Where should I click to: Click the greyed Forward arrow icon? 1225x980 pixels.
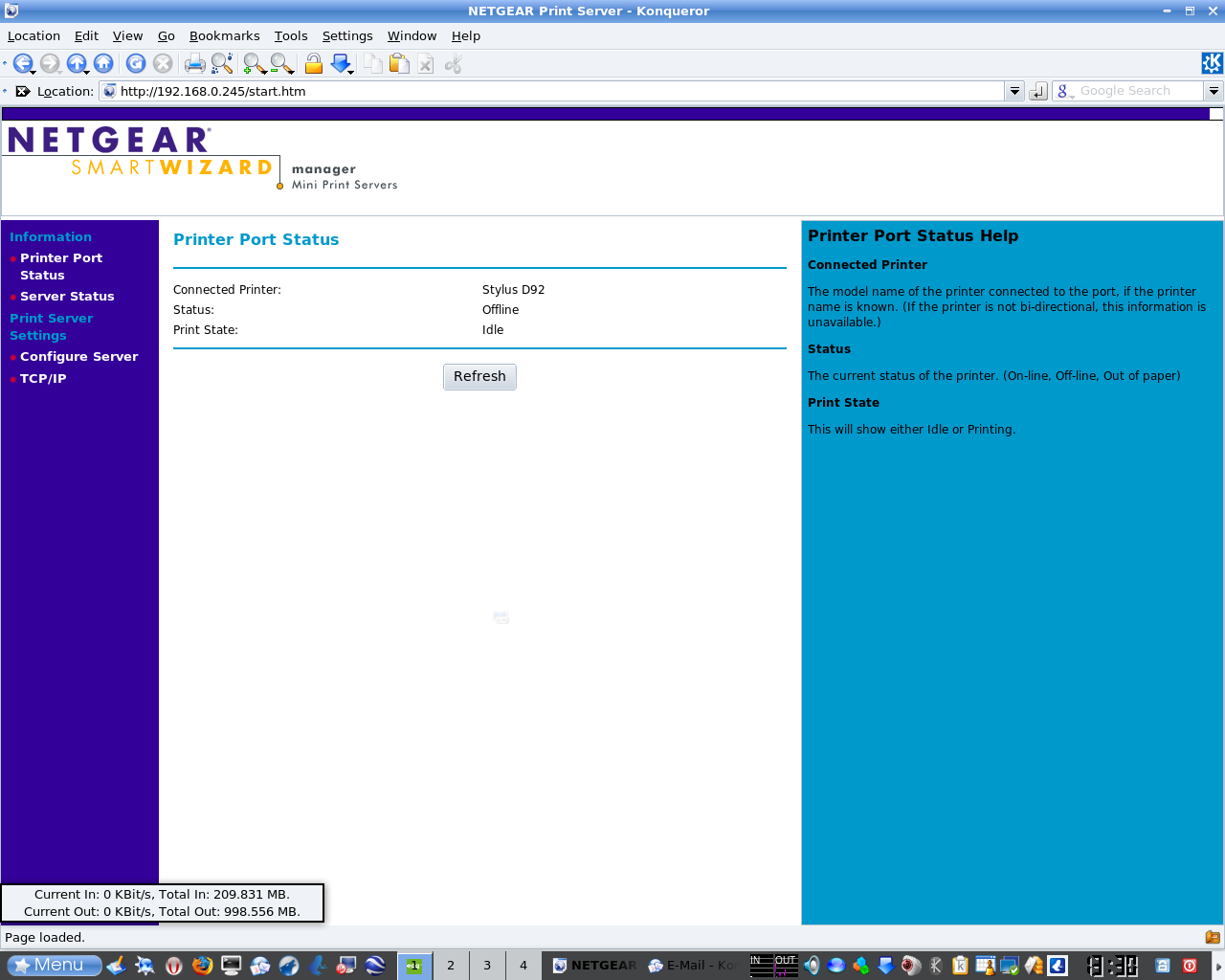tap(50, 64)
